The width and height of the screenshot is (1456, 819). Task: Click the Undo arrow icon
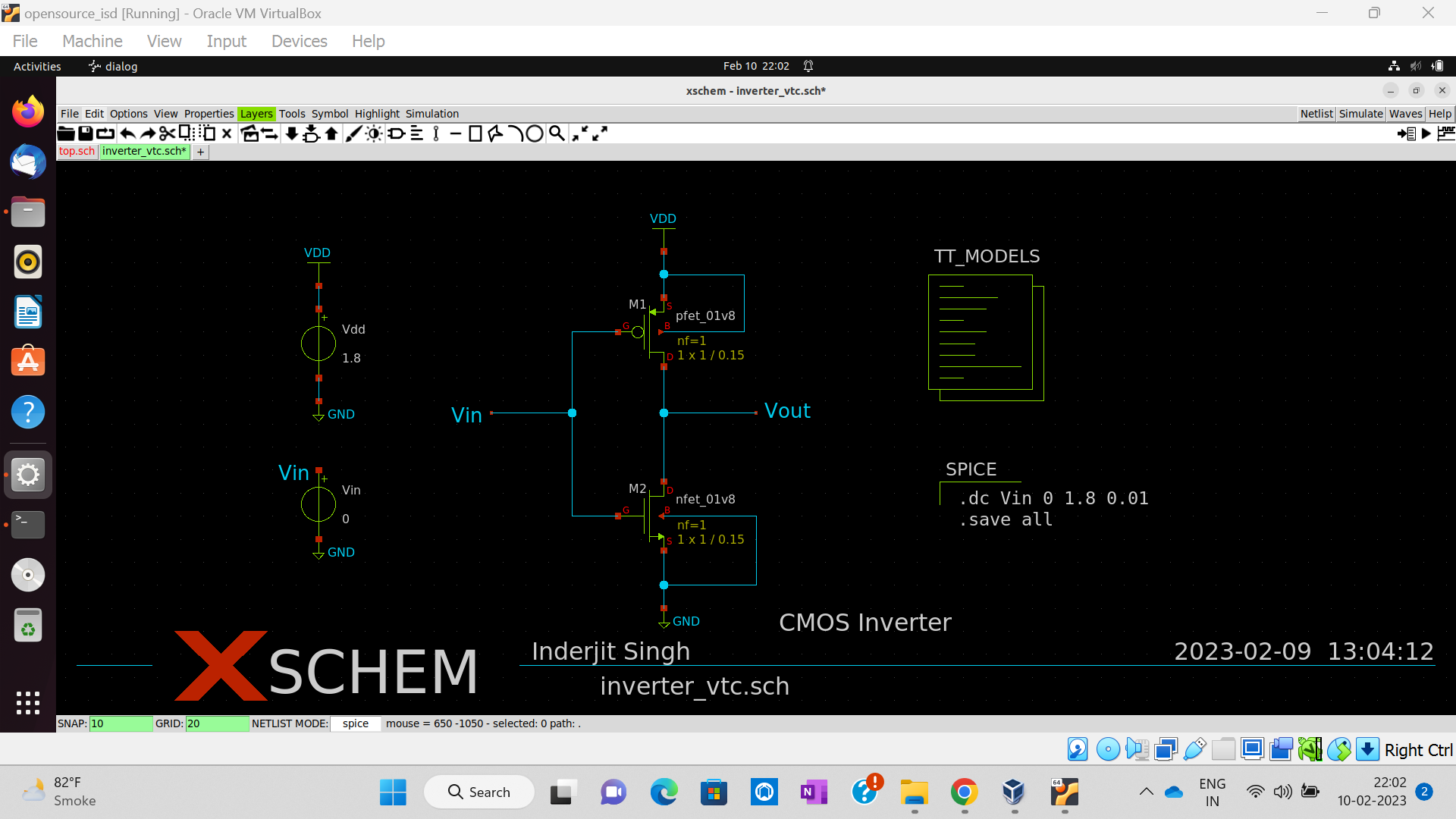pyautogui.click(x=127, y=134)
